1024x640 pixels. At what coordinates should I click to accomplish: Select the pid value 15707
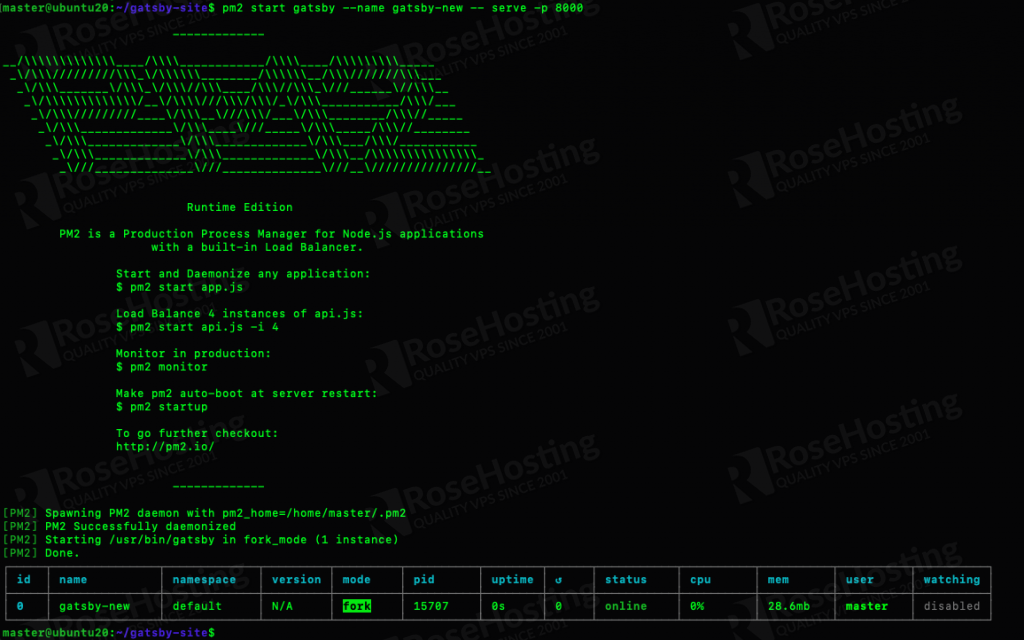(432, 606)
